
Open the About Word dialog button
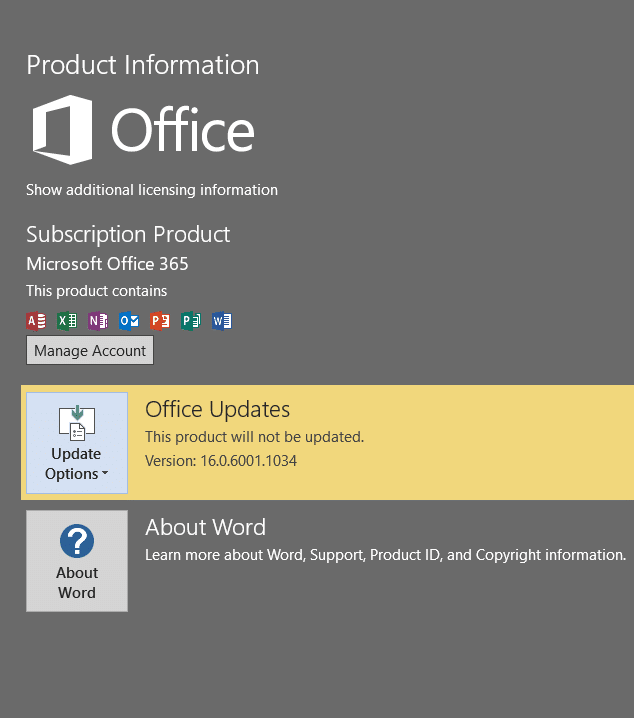click(x=77, y=561)
